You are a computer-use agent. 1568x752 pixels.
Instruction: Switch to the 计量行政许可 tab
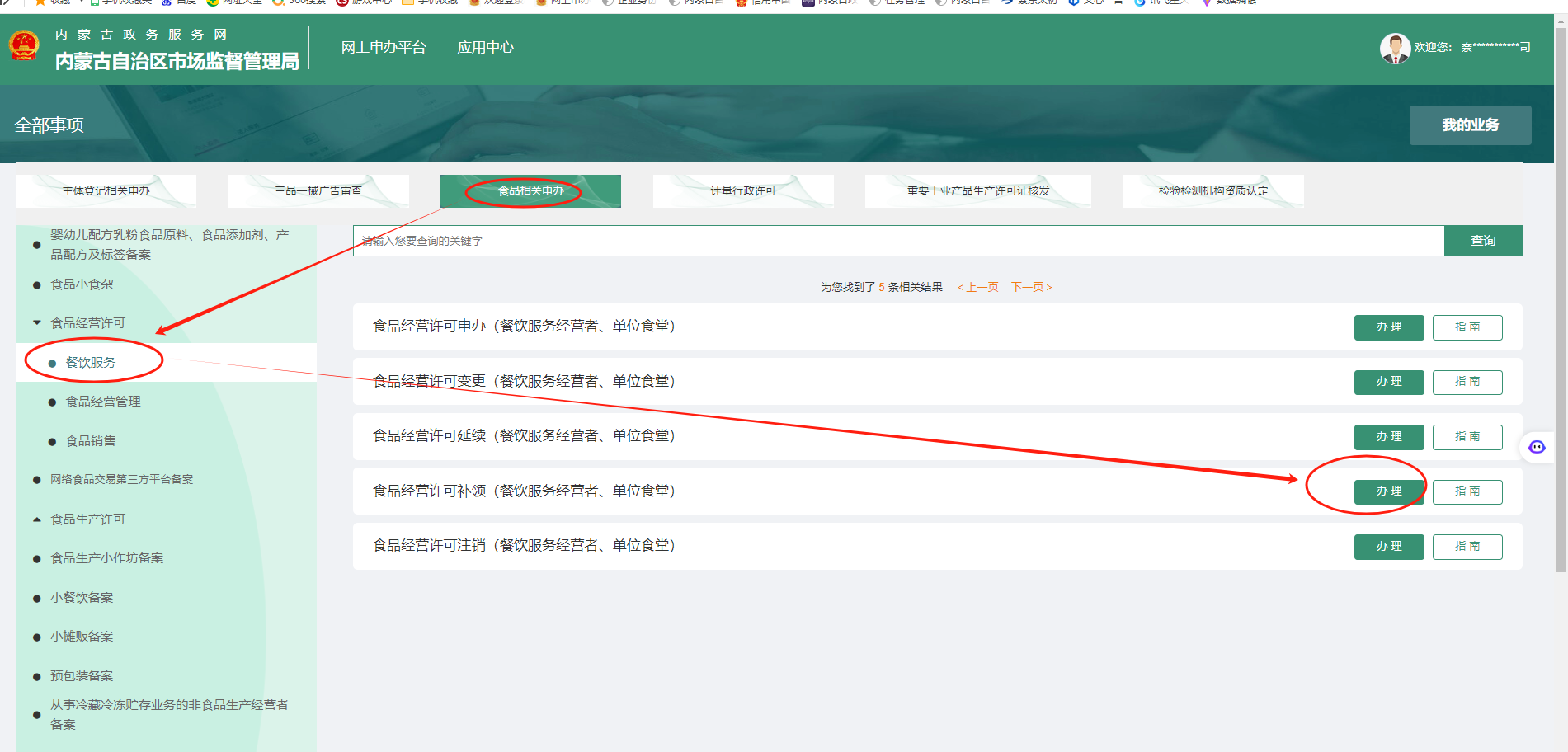742,191
